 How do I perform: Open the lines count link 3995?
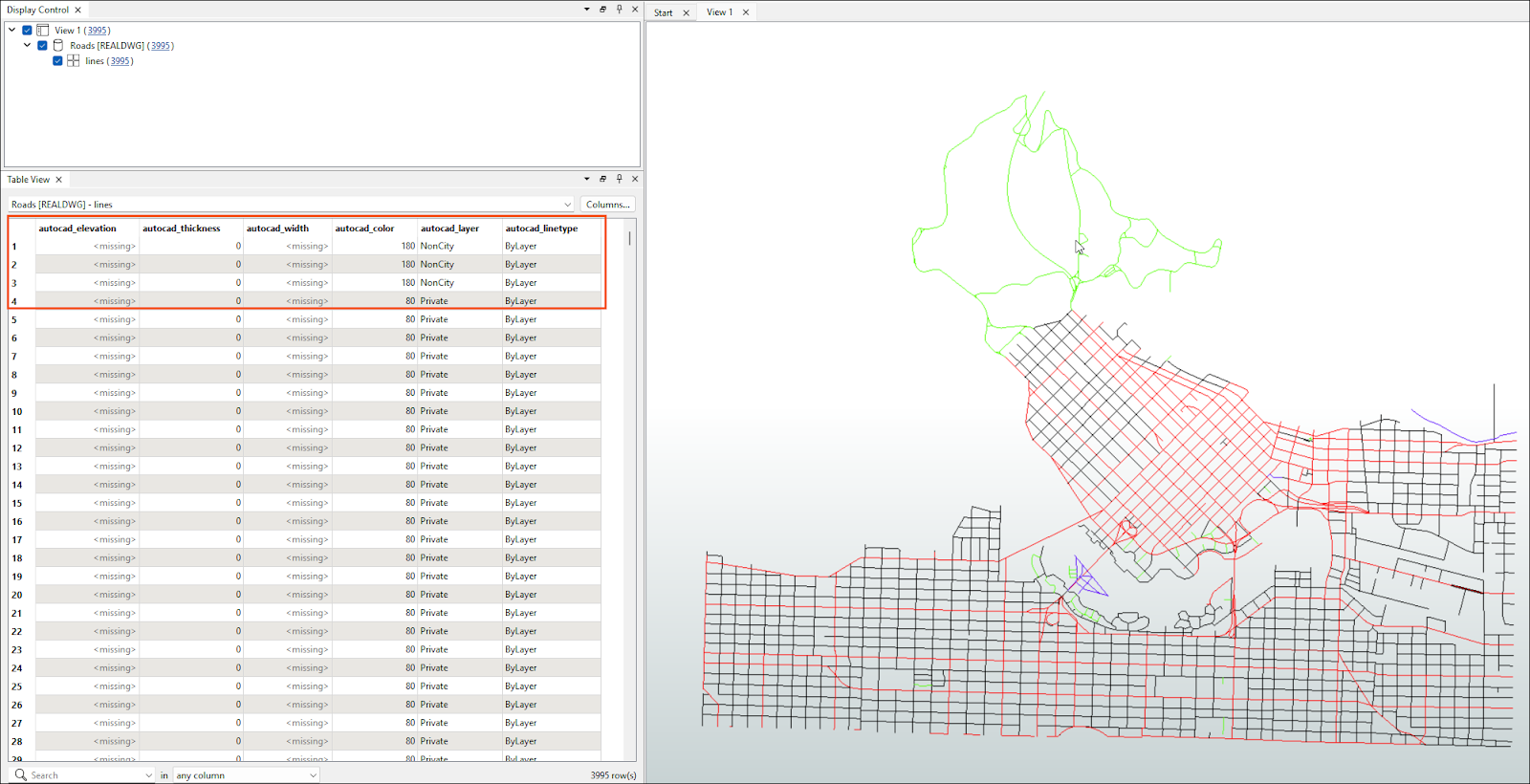click(120, 61)
